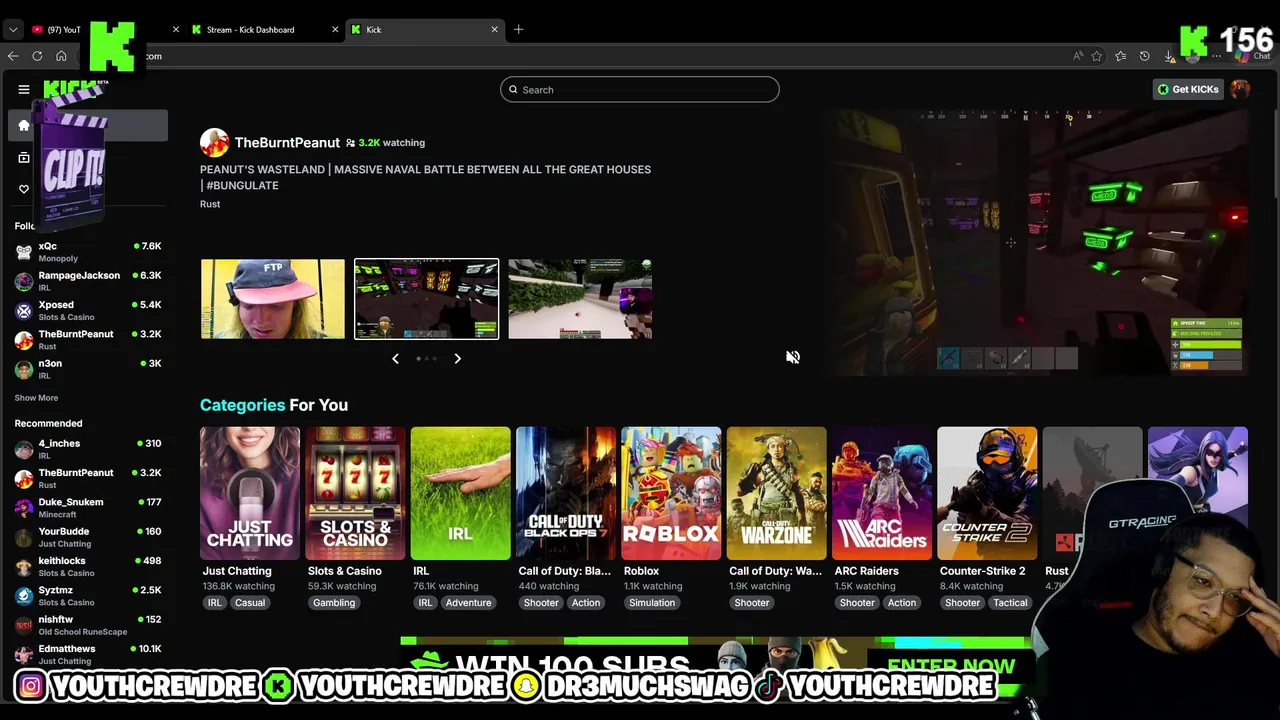1280x720 pixels.
Task: Focus the Kick search field
Action: point(639,90)
